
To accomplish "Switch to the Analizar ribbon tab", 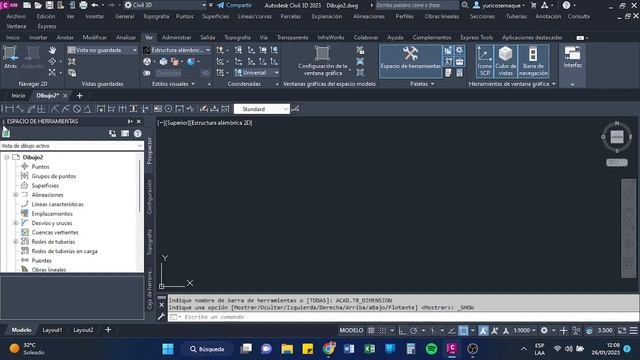I will (126, 37).
